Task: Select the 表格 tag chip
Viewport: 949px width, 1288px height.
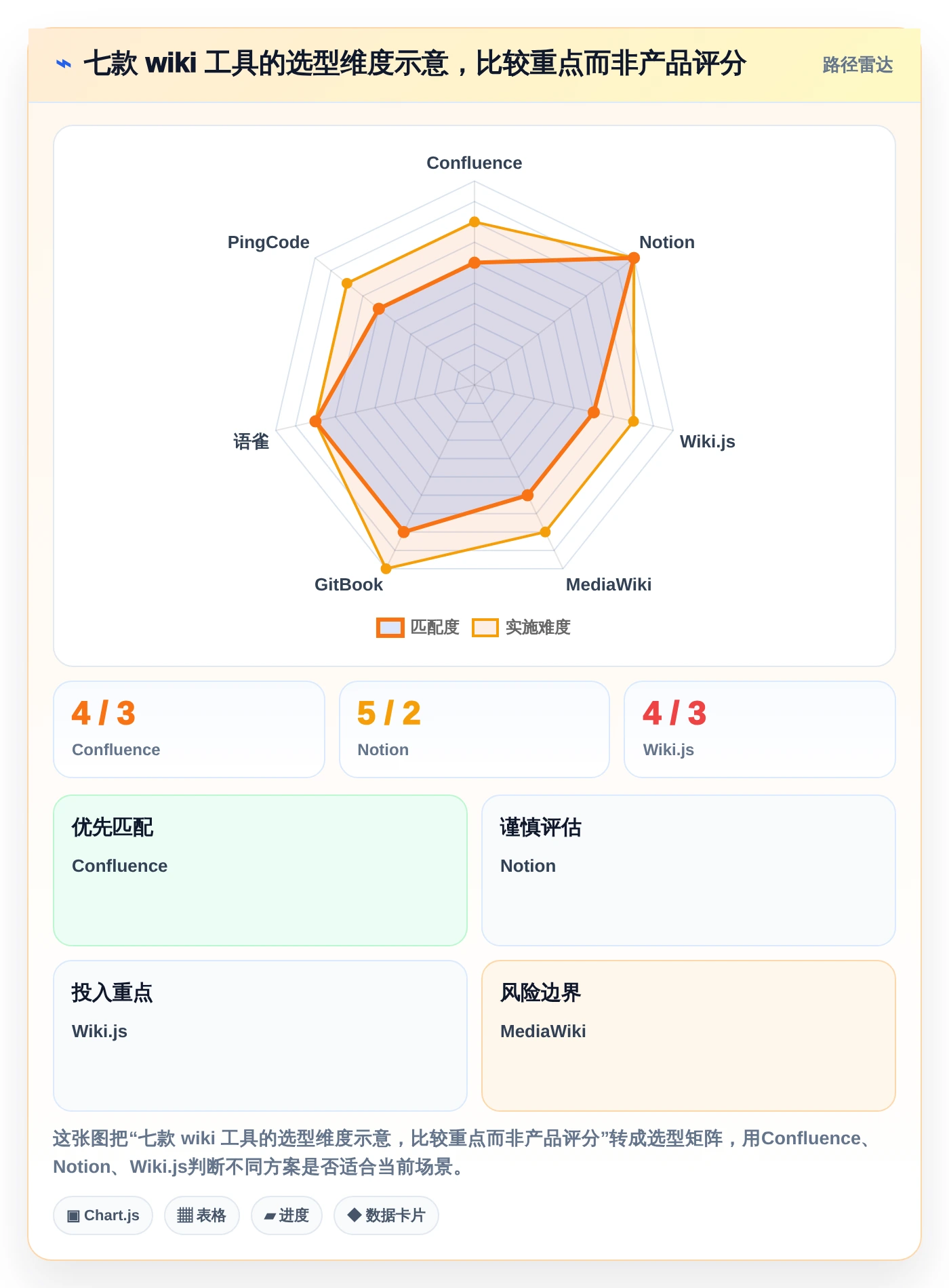Action: (x=202, y=1215)
